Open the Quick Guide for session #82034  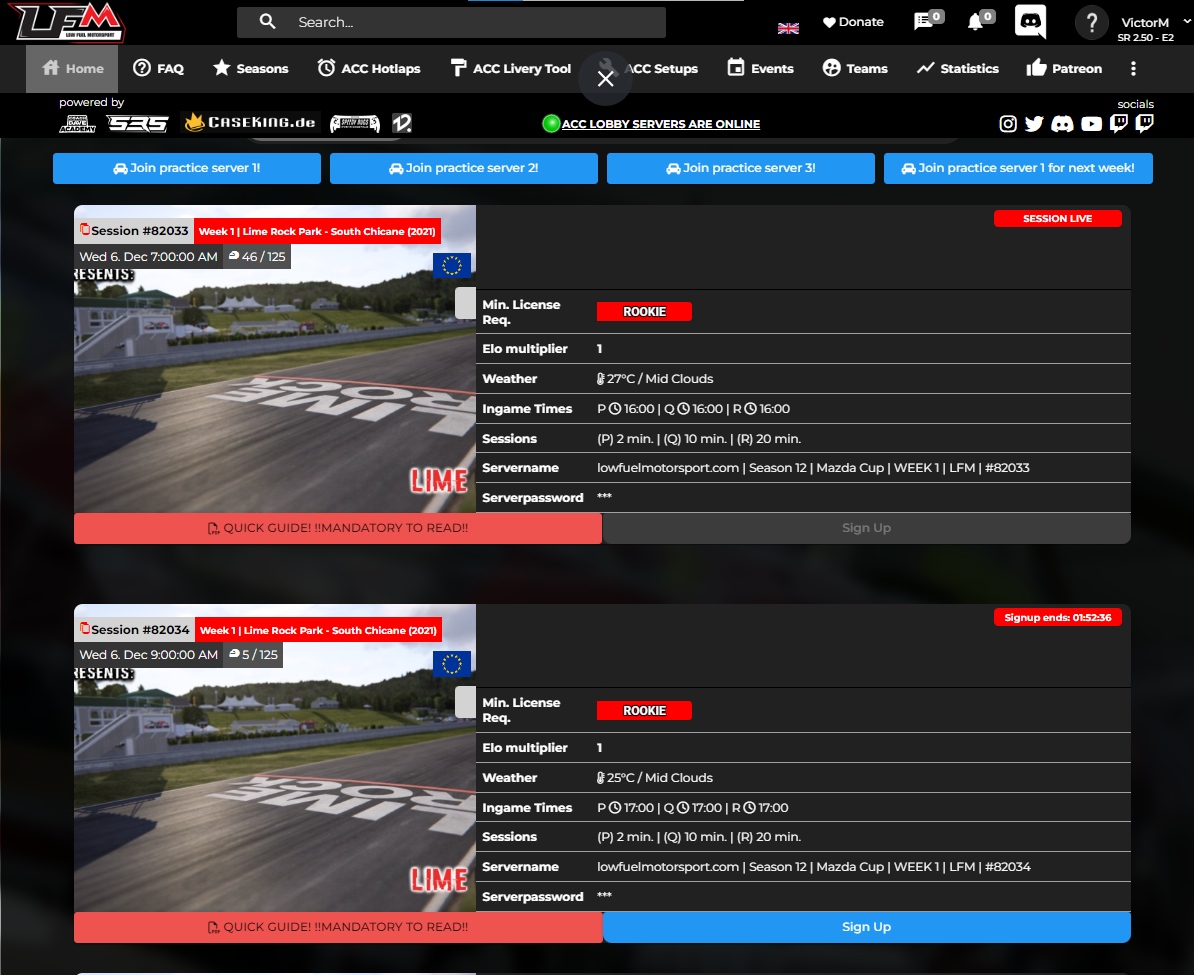click(338, 927)
